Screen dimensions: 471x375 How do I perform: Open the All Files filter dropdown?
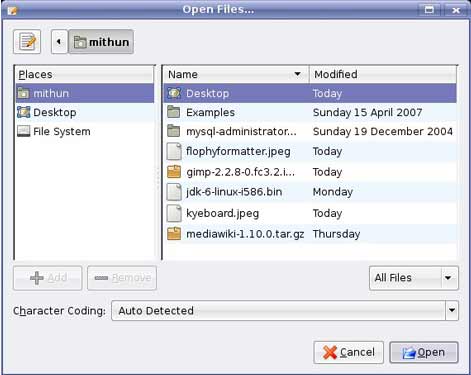tap(414, 278)
